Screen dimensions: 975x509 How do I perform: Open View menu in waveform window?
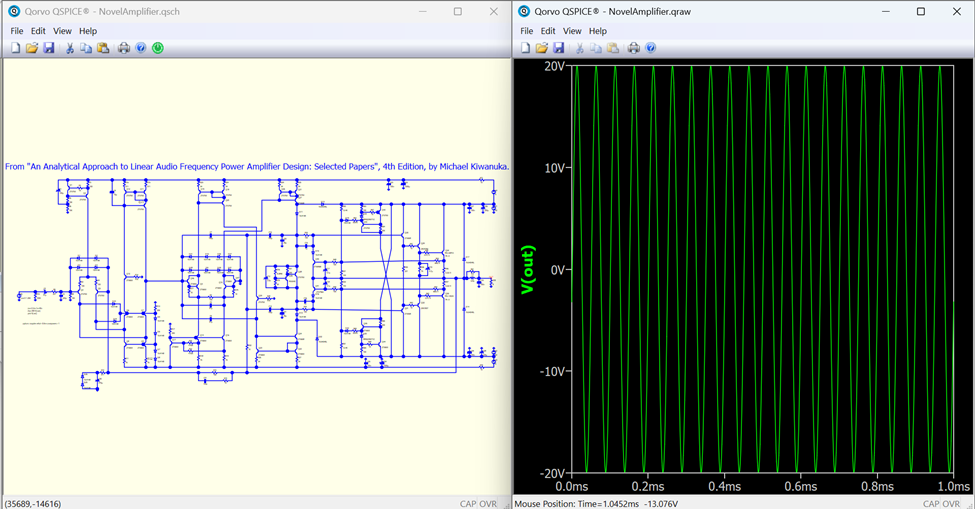(x=572, y=31)
